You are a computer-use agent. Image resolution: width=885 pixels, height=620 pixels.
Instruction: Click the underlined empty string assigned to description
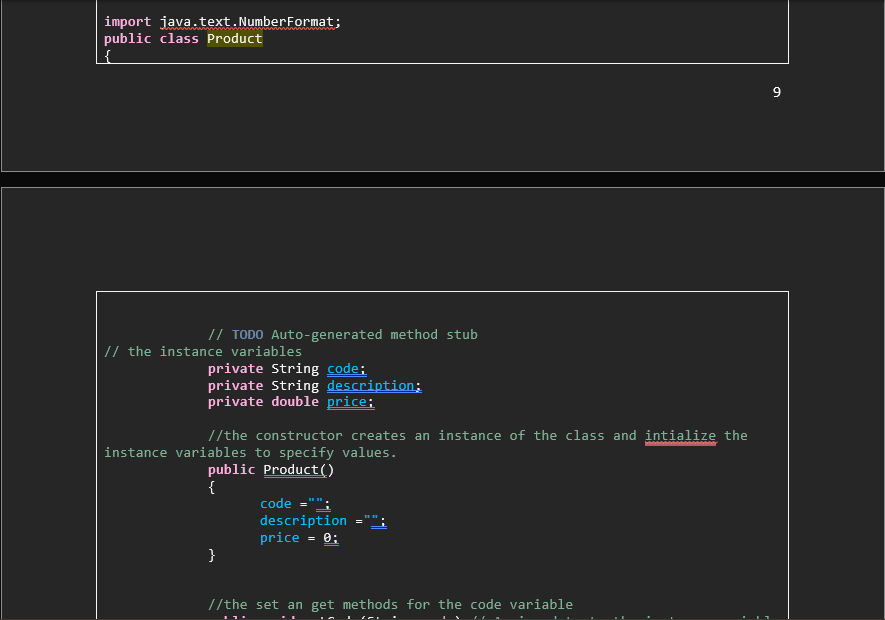pyautogui.click(x=371, y=519)
